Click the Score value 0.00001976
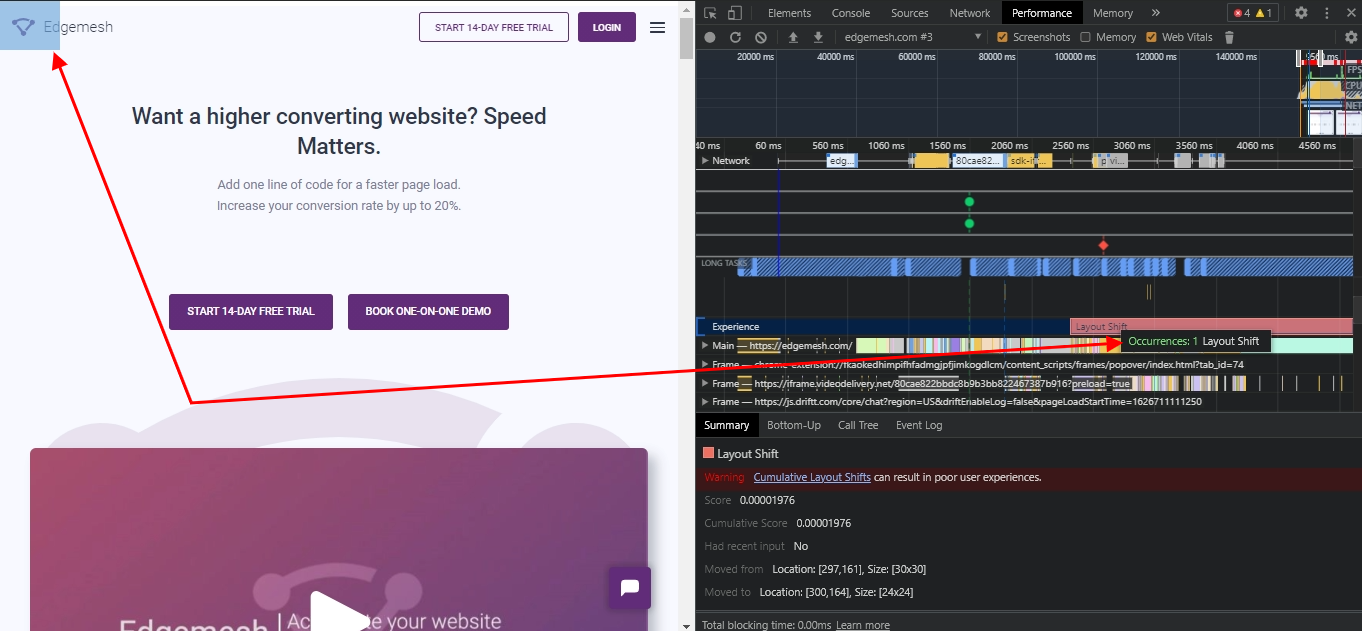 pyautogui.click(x=767, y=500)
